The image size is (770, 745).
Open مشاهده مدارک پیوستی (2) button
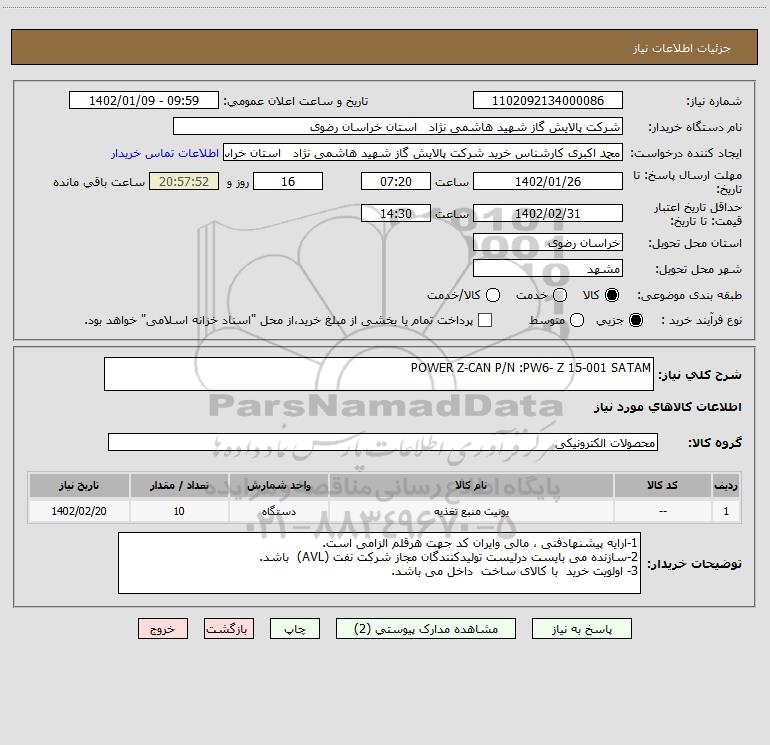coord(426,629)
